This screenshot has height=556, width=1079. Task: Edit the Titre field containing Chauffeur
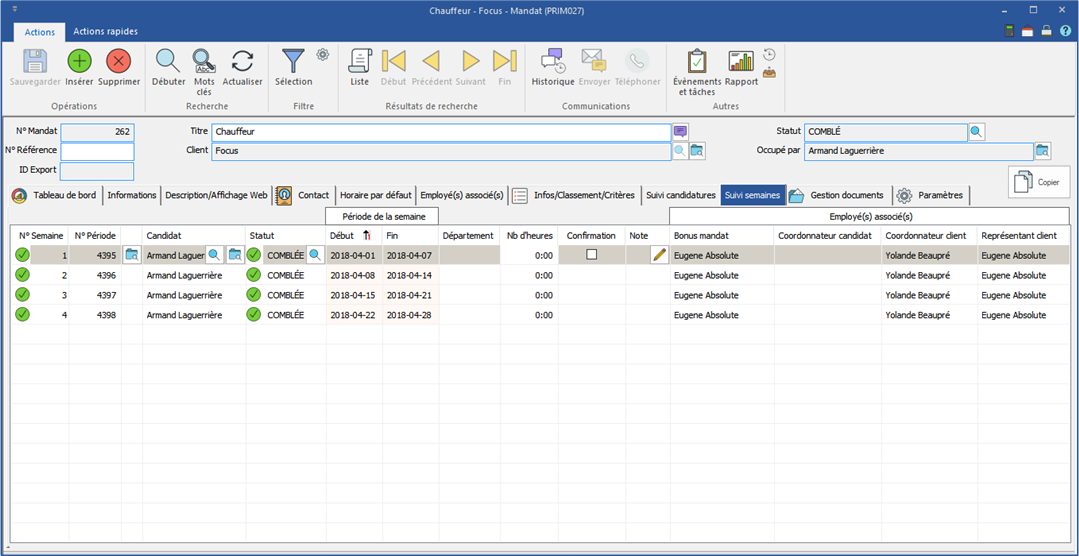pyautogui.click(x=440, y=131)
